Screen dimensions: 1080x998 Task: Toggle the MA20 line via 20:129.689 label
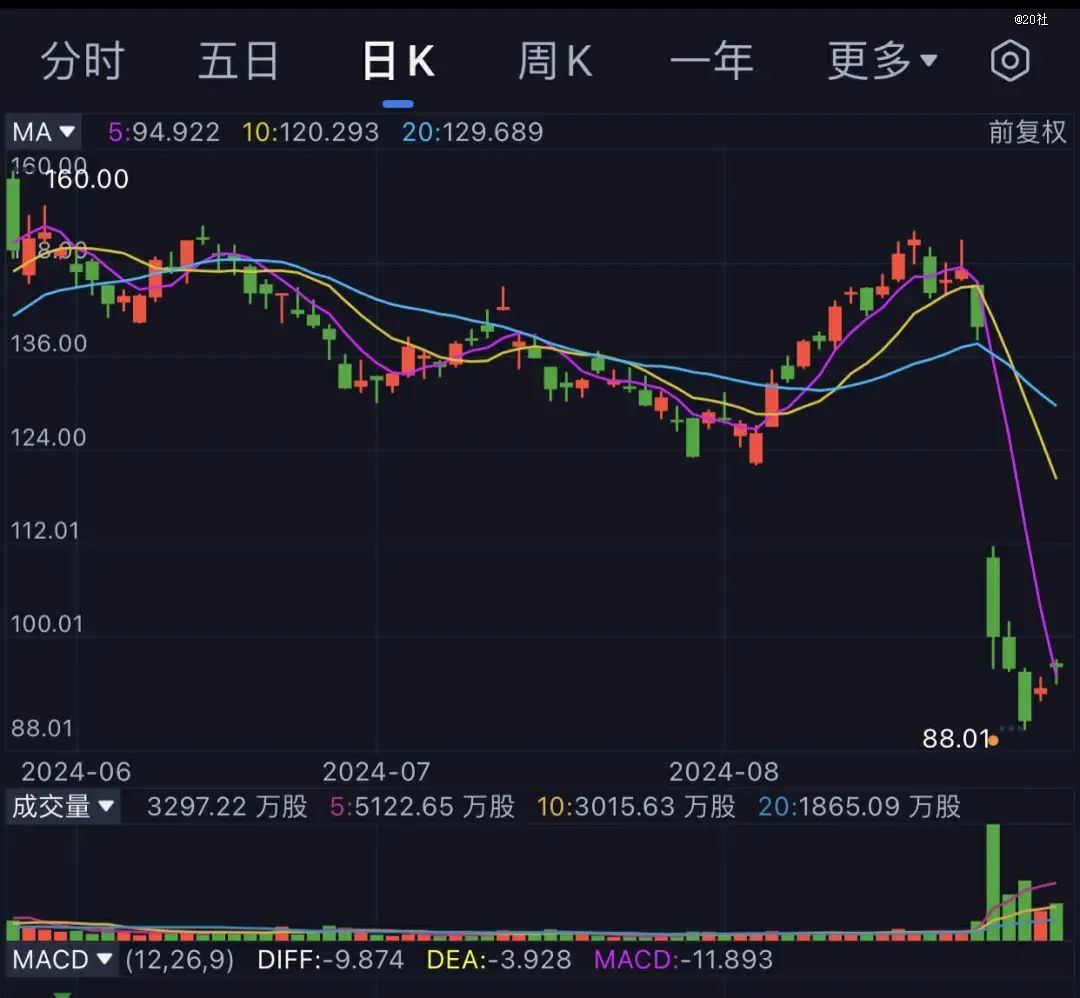[473, 131]
